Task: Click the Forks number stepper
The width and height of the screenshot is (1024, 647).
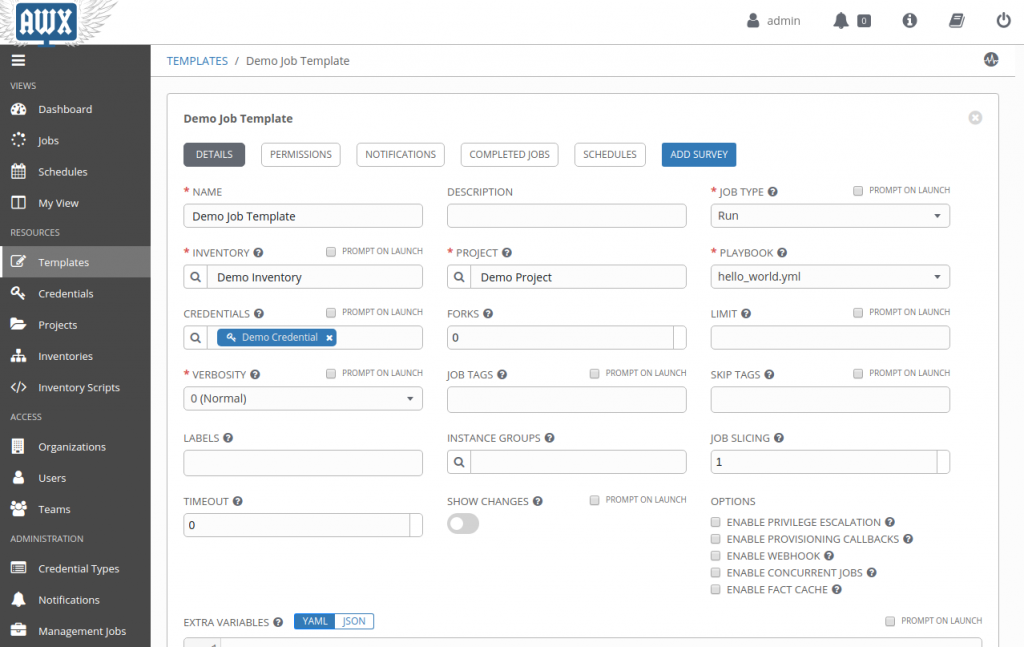Action: tap(680, 338)
